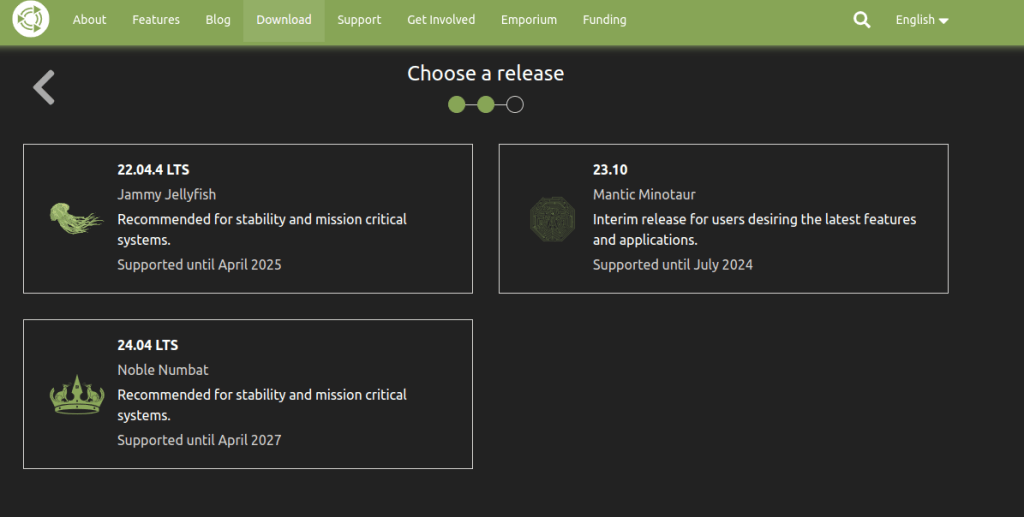The height and width of the screenshot is (517, 1024).
Task: Click the Noble Numbat crown icon
Action: [77, 394]
